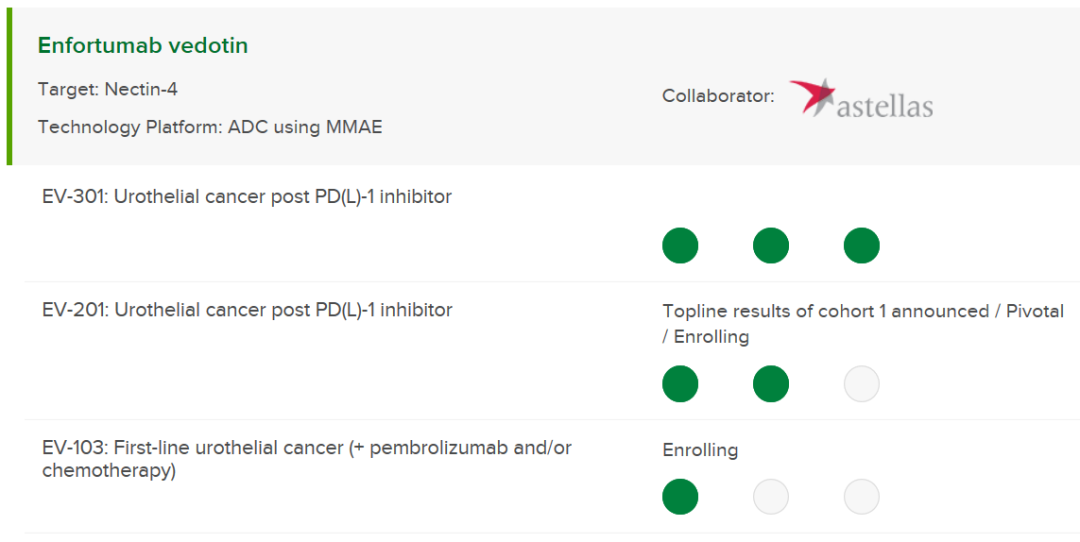Select EV-103 first-line urothelial cancer row
This screenshot has height=542, width=1080.
[552, 476]
